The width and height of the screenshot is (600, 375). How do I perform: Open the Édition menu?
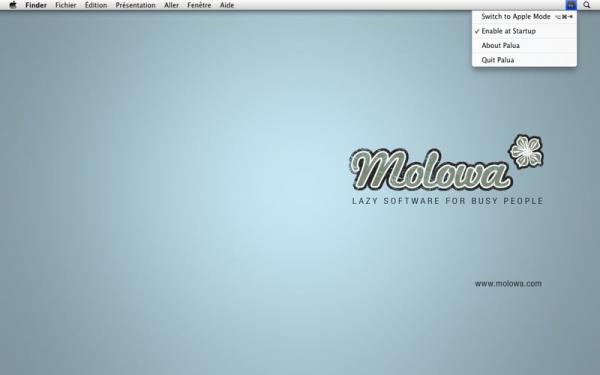(96, 5)
